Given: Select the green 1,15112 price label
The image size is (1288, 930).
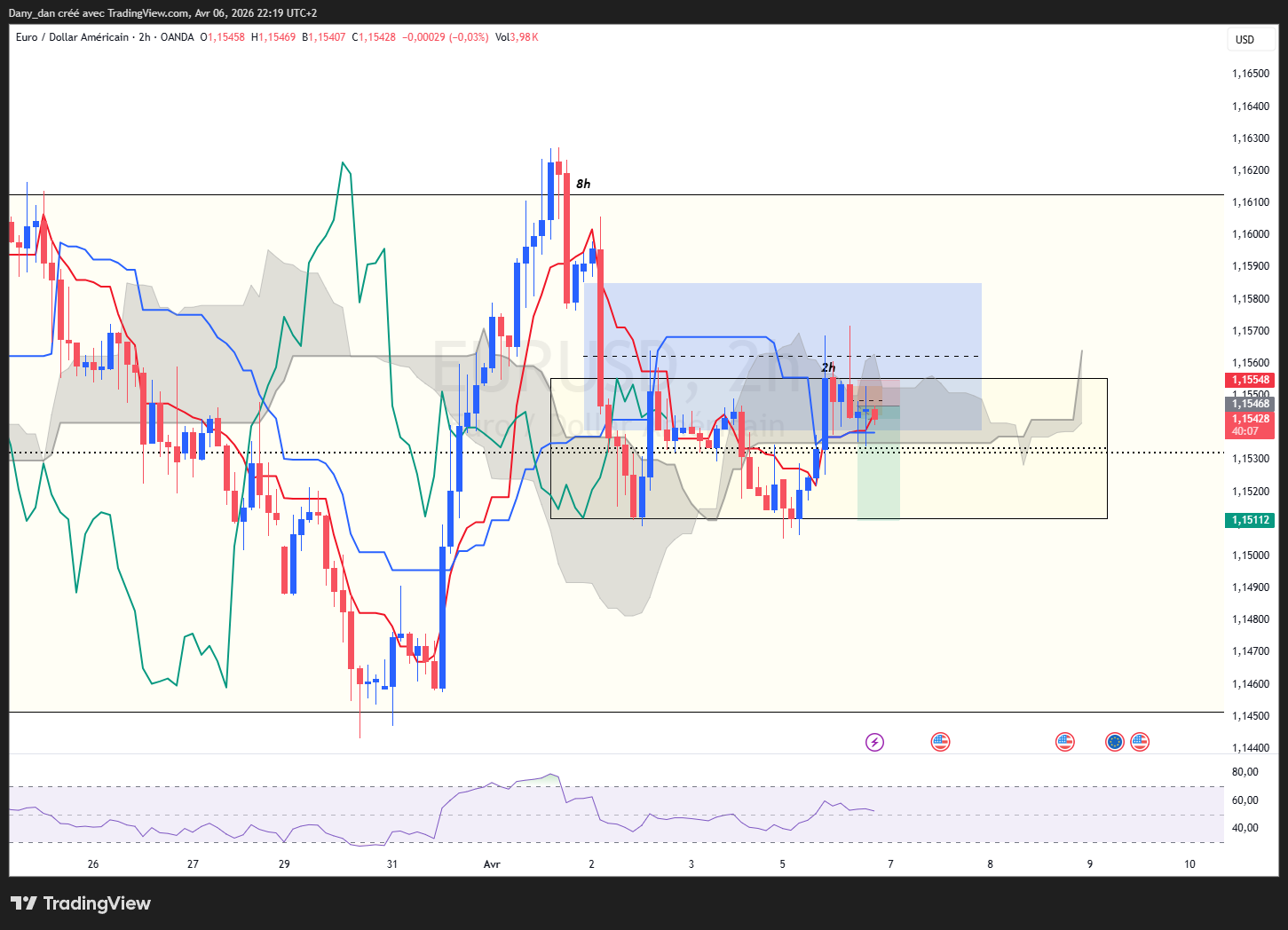Looking at the screenshot, I should coord(1251,520).
